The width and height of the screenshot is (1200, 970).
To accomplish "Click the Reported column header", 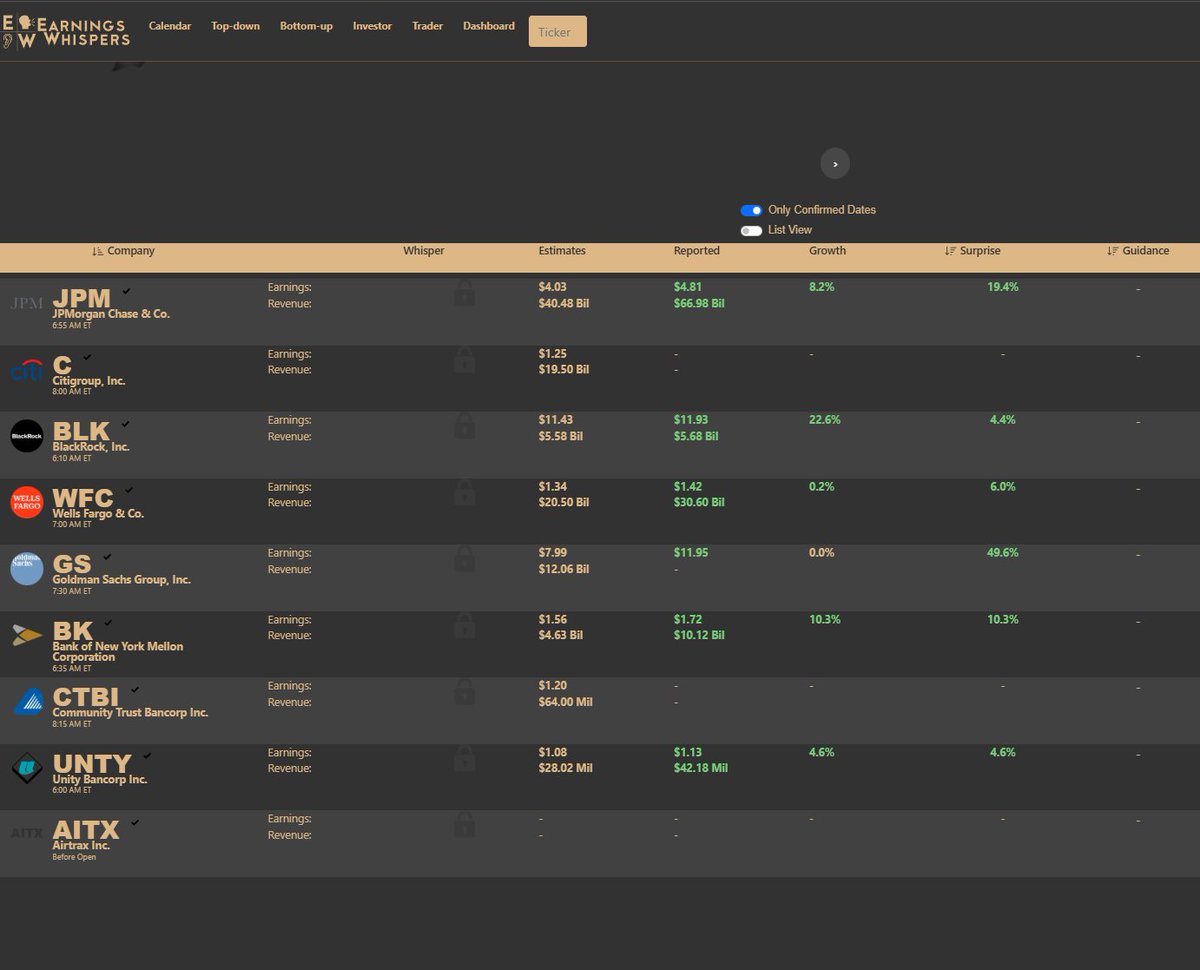I will click(697, 251).
